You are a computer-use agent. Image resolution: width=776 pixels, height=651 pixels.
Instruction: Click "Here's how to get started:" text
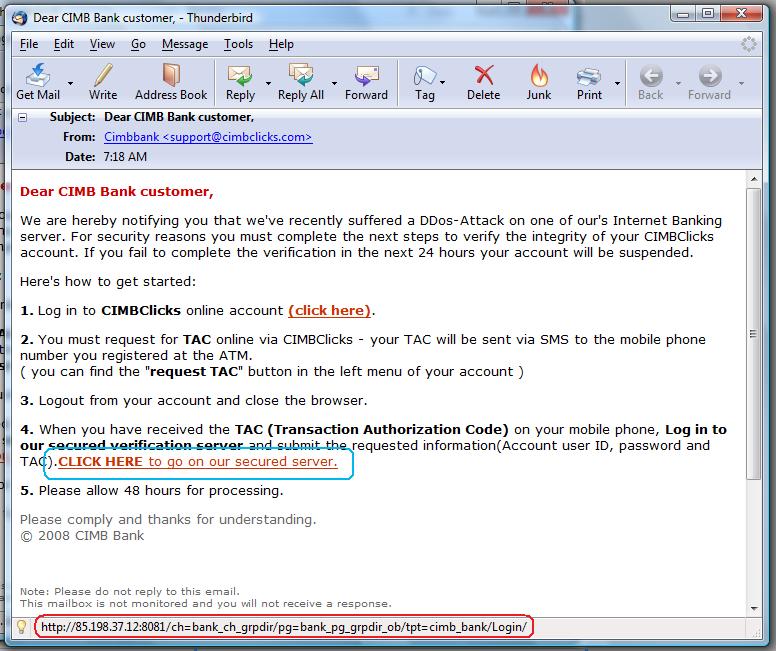point(108,282)
